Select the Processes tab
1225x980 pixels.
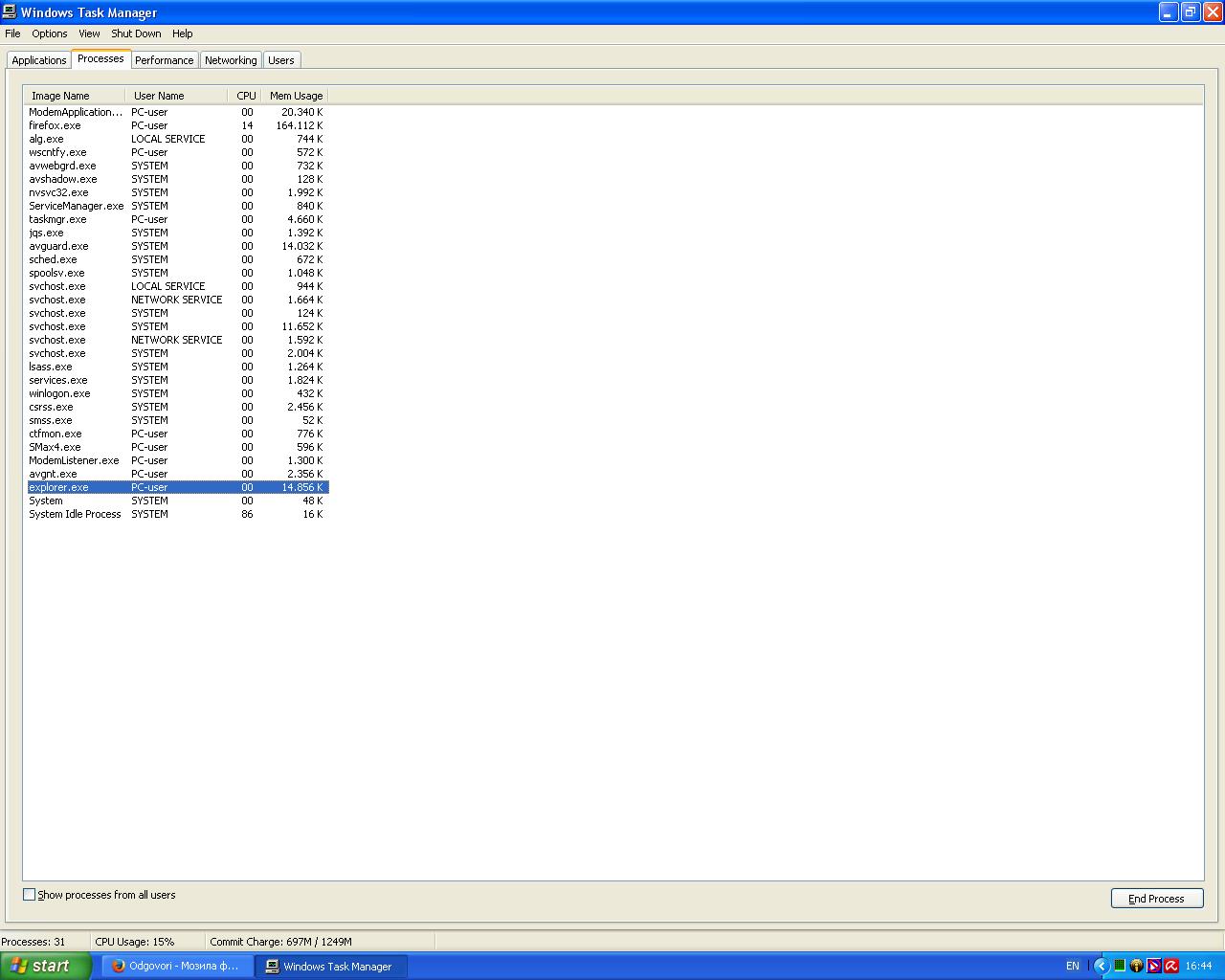pos(100,58)
